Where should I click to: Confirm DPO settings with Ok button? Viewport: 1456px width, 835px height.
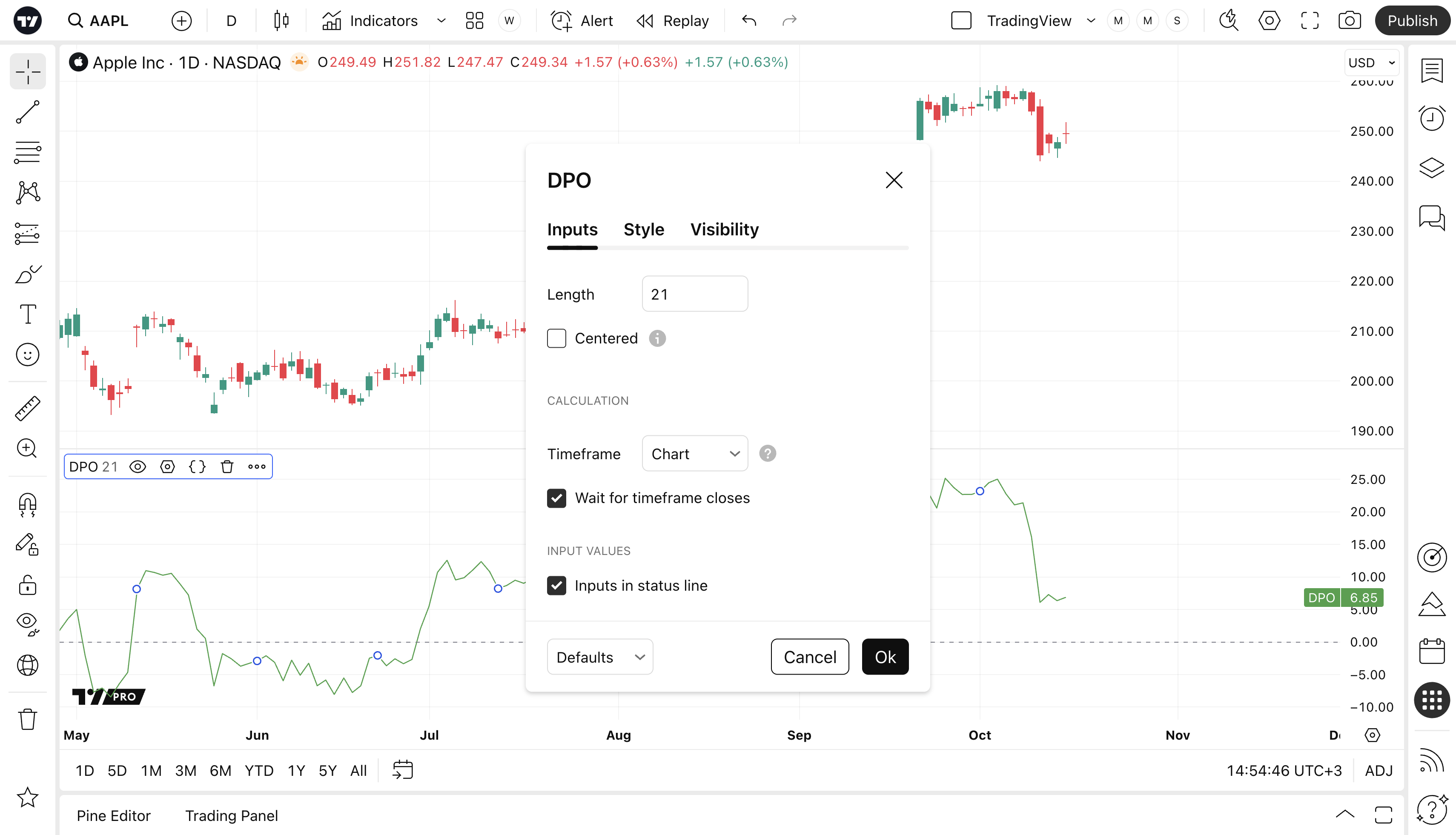point(885,657)
